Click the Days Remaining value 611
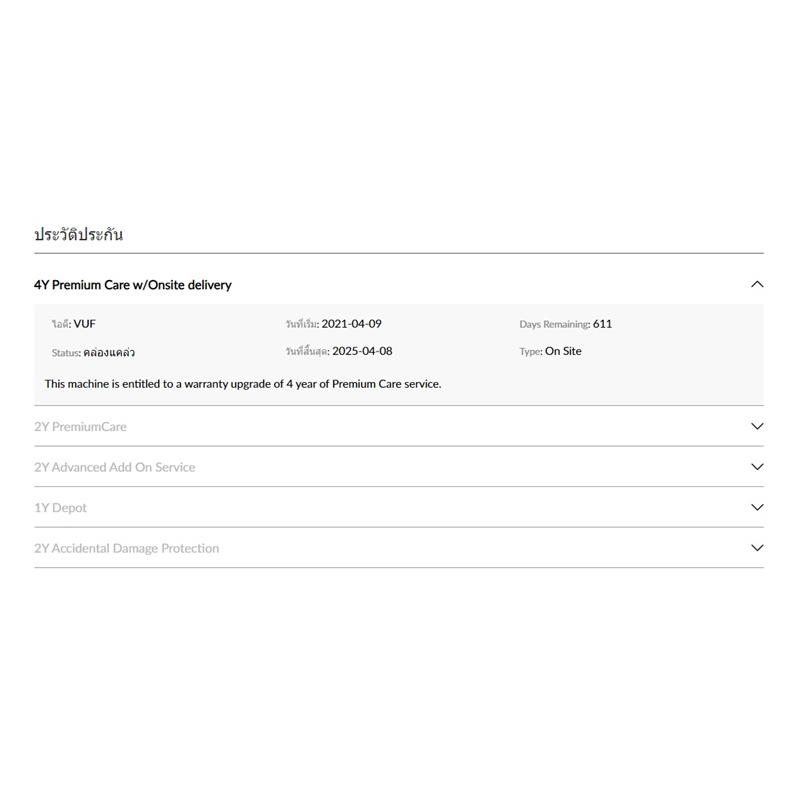This screenshot has height=800, width=800. click(602, 324)
